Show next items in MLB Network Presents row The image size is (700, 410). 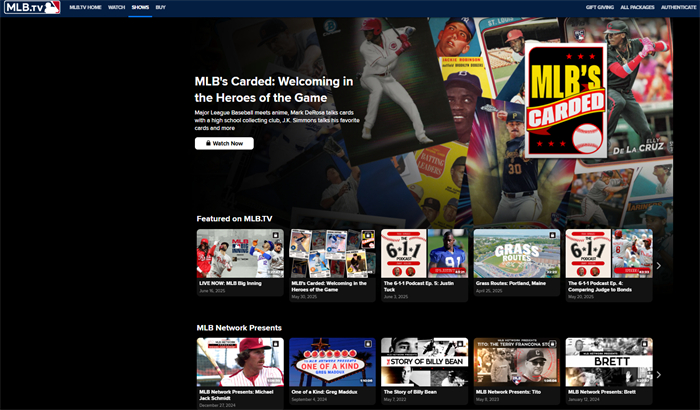[x=658, y=375]
